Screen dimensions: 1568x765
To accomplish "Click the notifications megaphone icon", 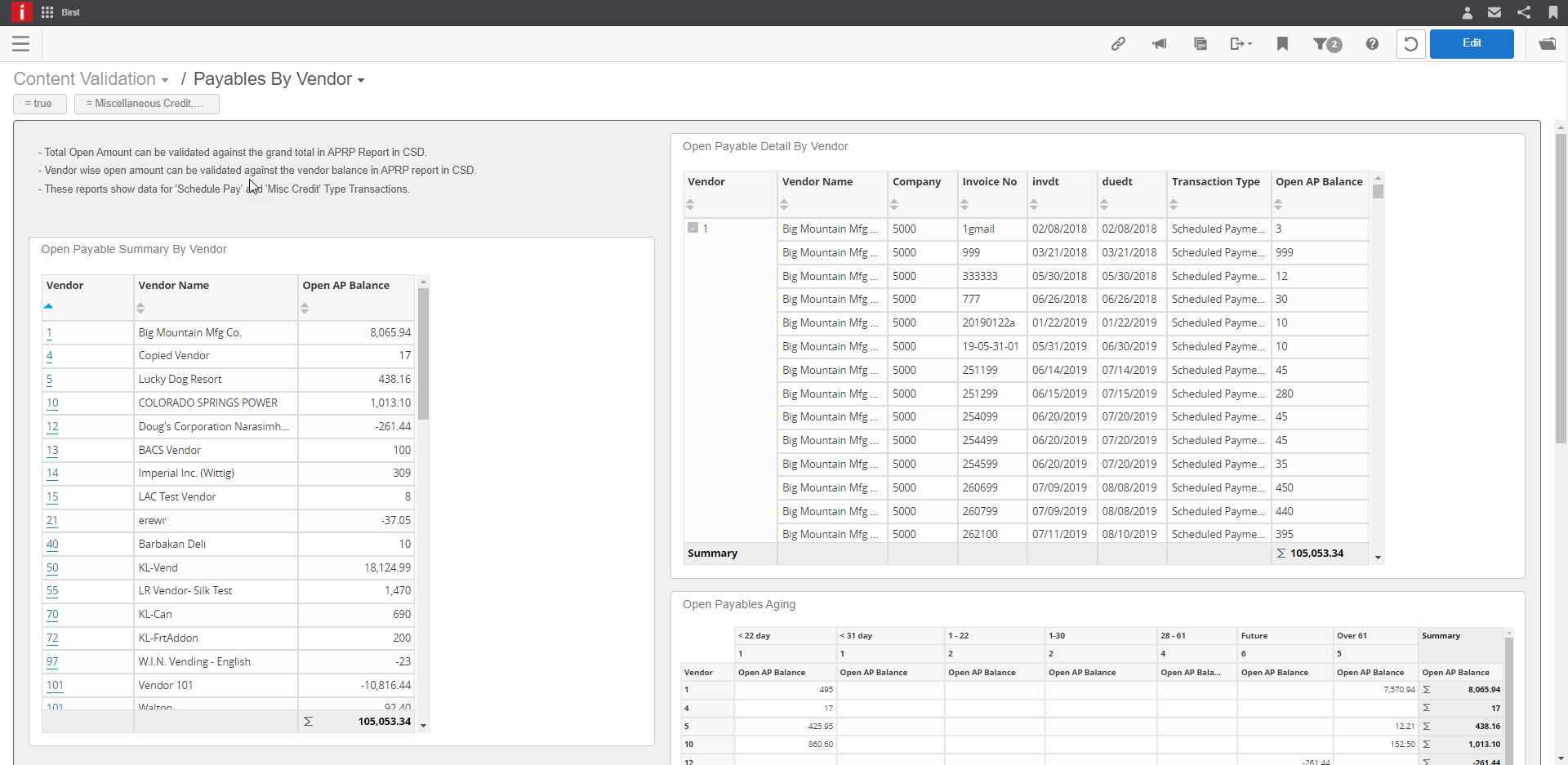I will coord(1160,44).
